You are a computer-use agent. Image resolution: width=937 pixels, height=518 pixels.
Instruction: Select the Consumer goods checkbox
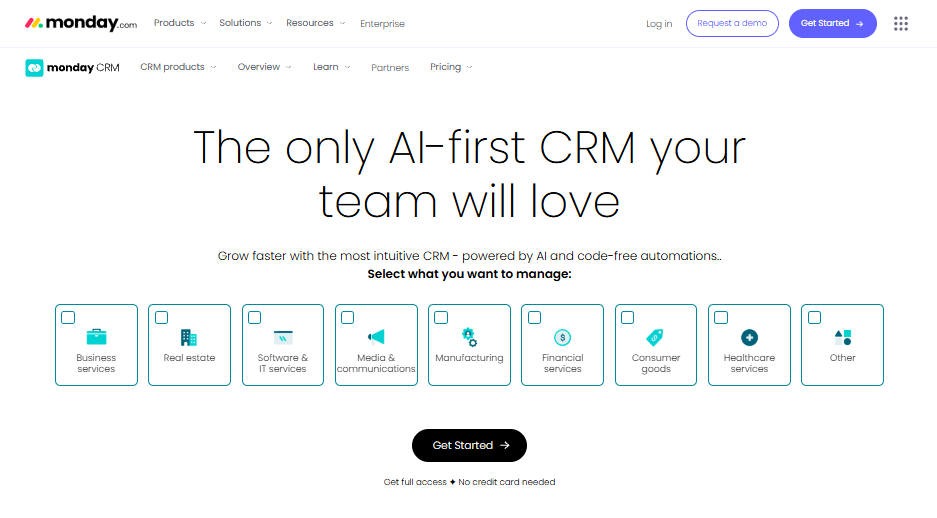(627, 317)
